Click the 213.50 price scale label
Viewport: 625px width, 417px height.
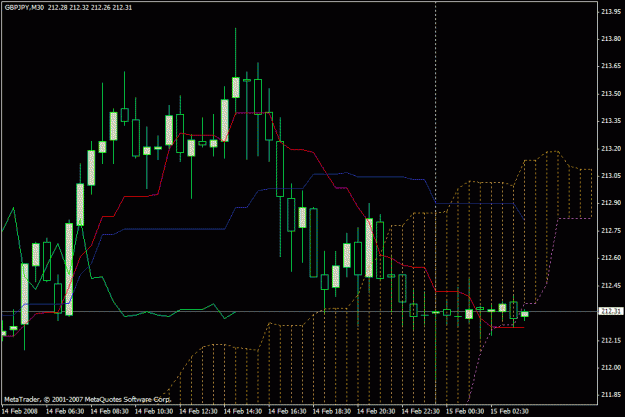point(611,94)
